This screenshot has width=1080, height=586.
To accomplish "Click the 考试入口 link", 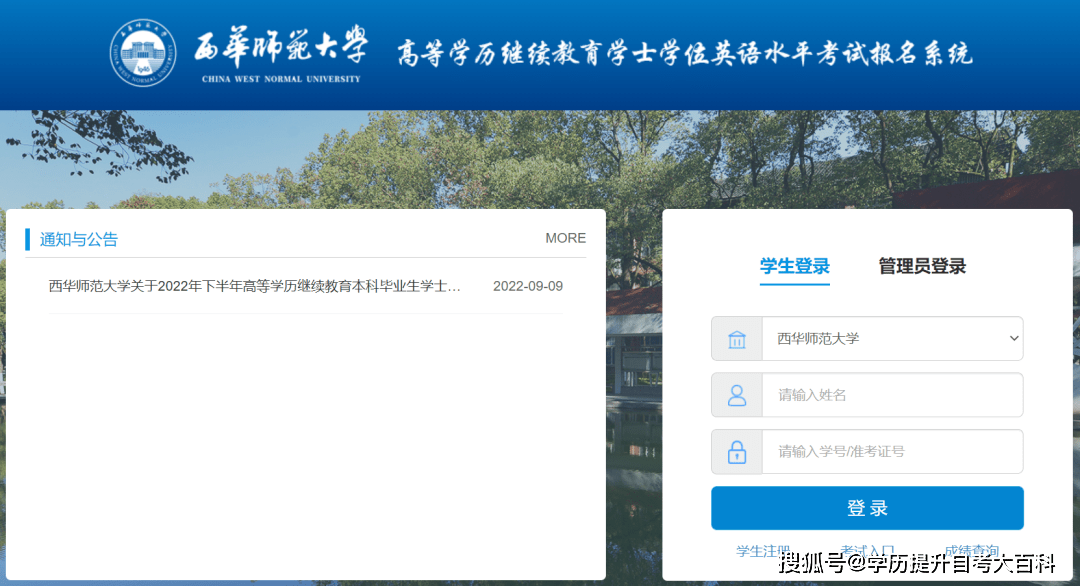I will (x=867, y=551).
